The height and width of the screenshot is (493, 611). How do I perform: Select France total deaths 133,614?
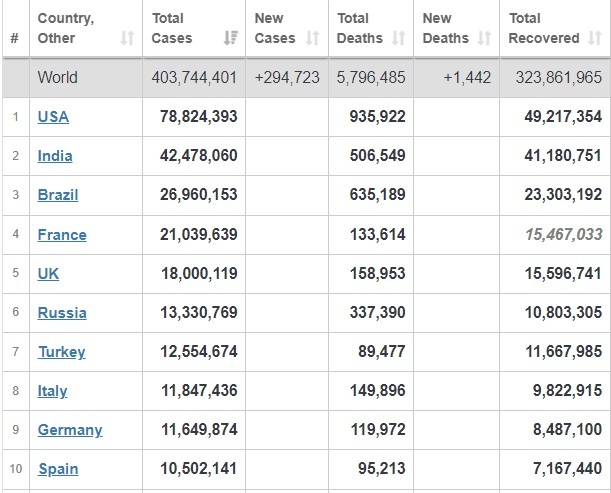(378, 234)
